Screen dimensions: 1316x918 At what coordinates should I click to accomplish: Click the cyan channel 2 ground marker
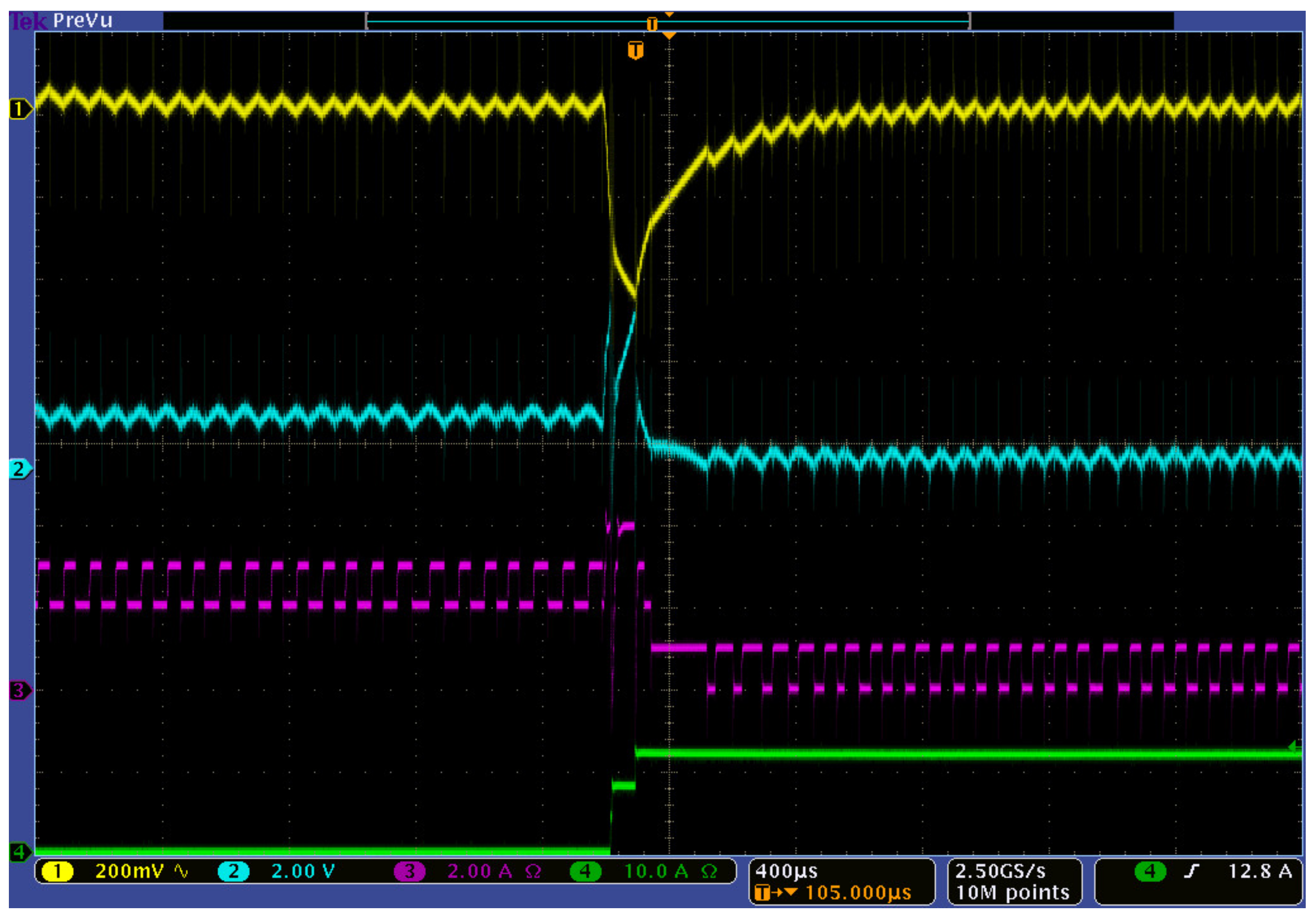[x=19, y=470]
